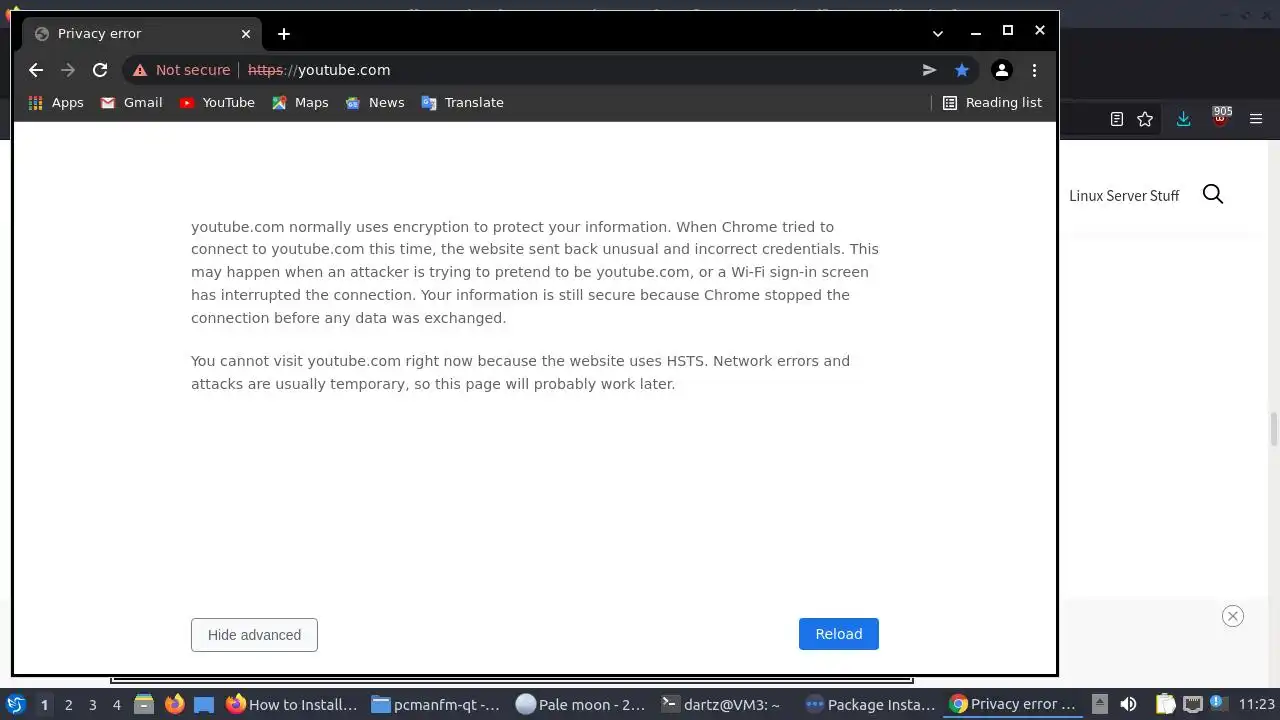Open the volume speaker control in the tray
Screen dimensions: 1280x720
click(x=1128, y=704)
